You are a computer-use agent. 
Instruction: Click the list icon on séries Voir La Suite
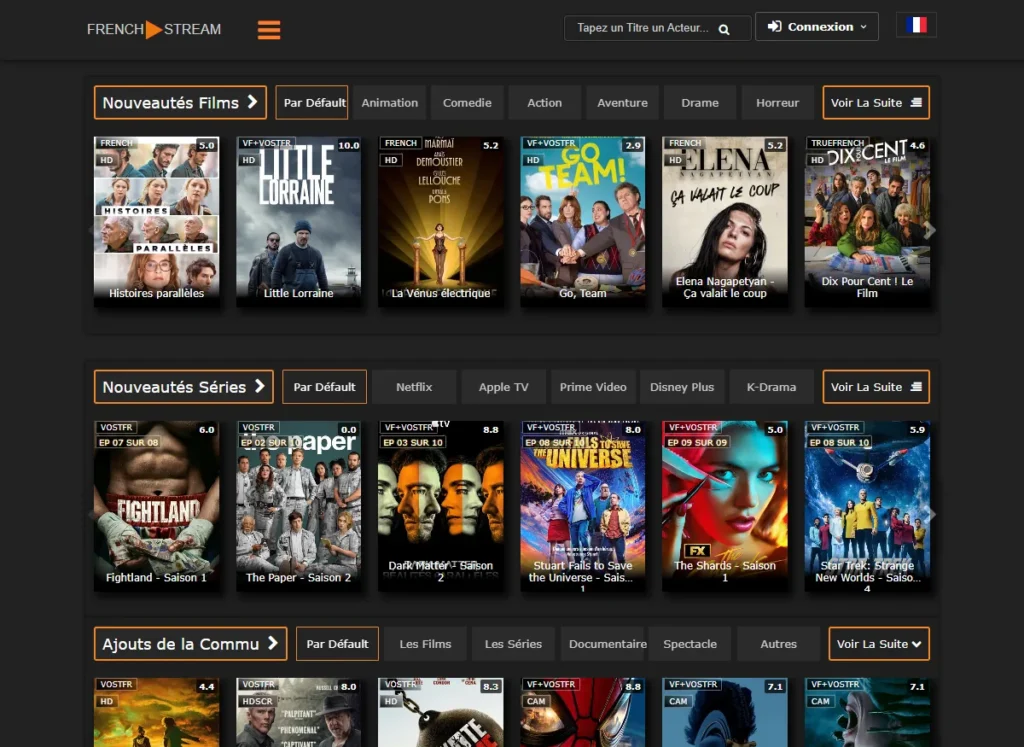pos(916,387)
